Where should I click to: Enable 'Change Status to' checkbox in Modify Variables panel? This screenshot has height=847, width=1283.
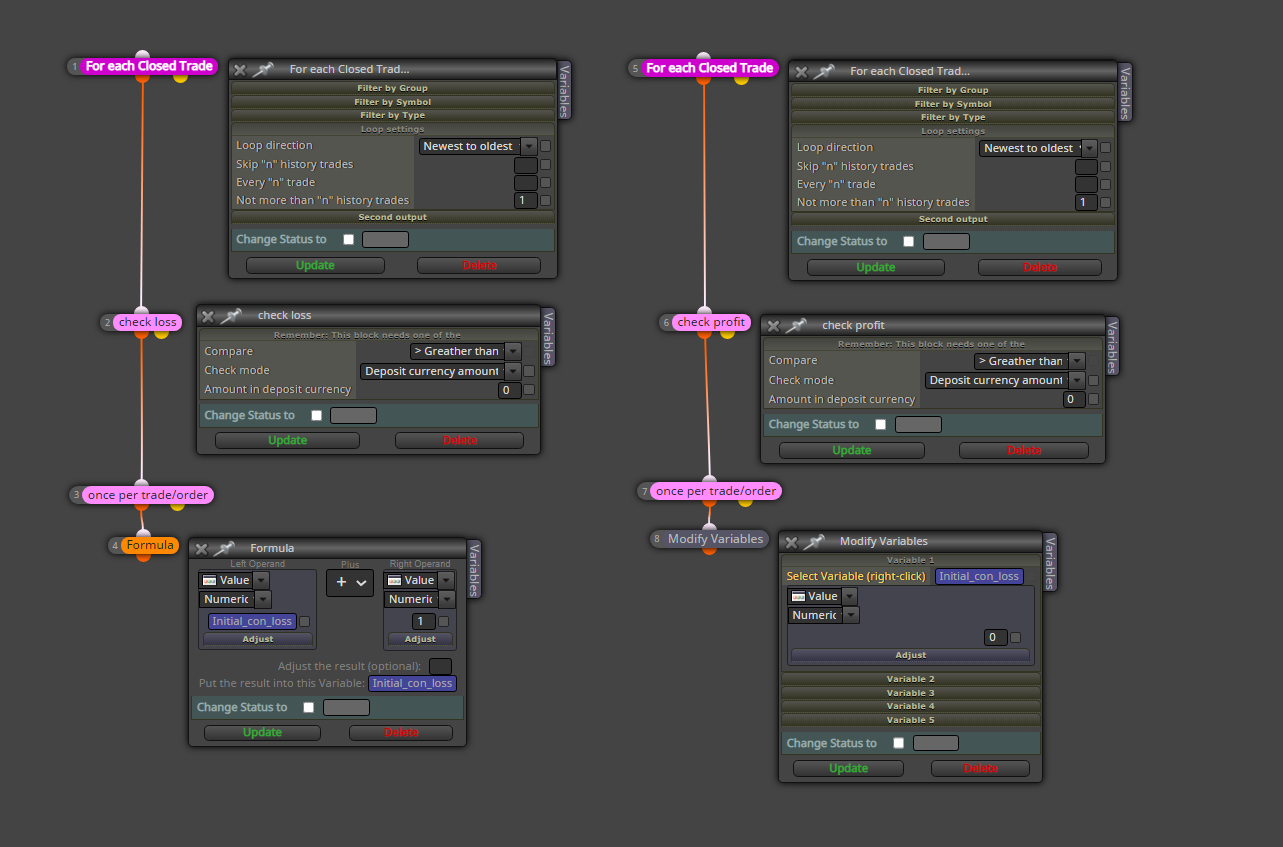[x=898, y=743]
